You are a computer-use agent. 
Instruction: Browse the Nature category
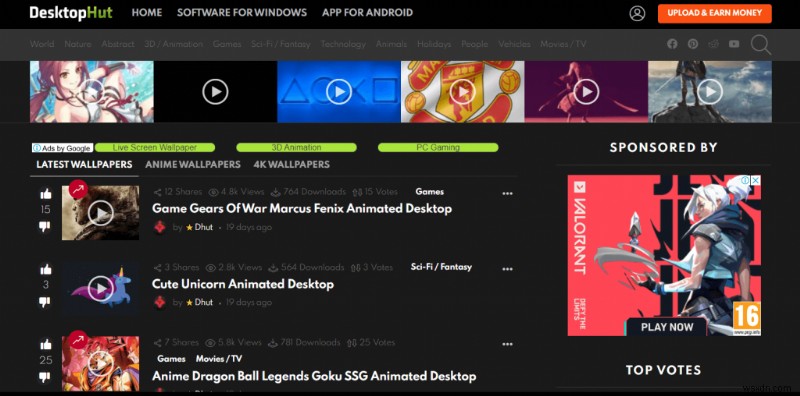(x=78, y=44)
